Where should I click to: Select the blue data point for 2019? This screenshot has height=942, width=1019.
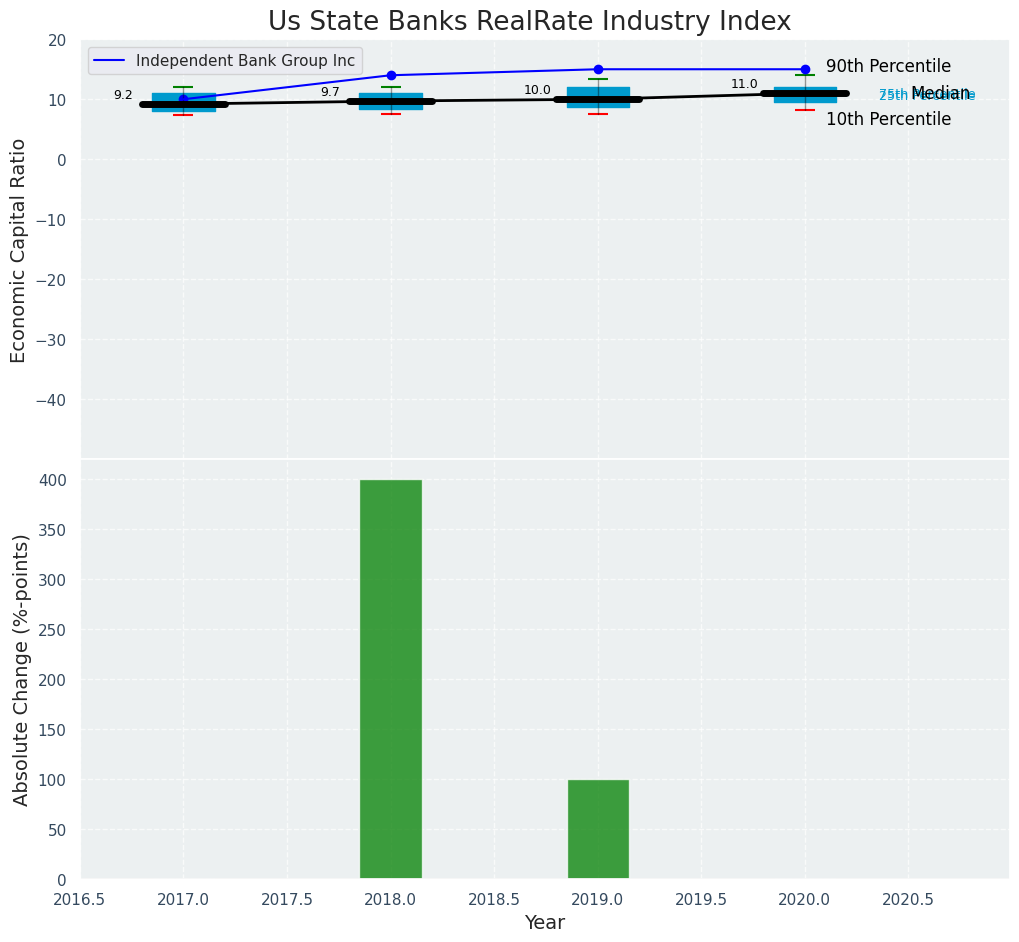(598, 69)
